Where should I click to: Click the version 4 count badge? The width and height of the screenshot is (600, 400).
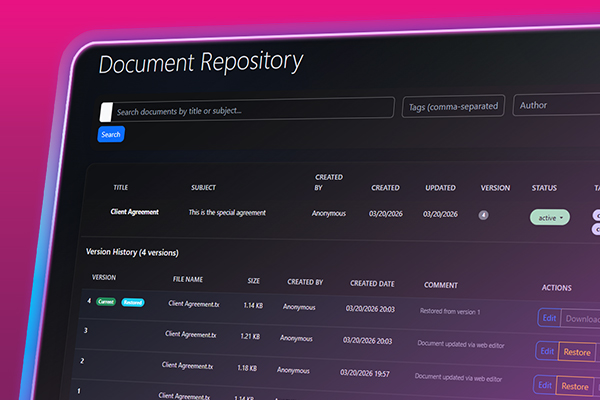(484, 214)
